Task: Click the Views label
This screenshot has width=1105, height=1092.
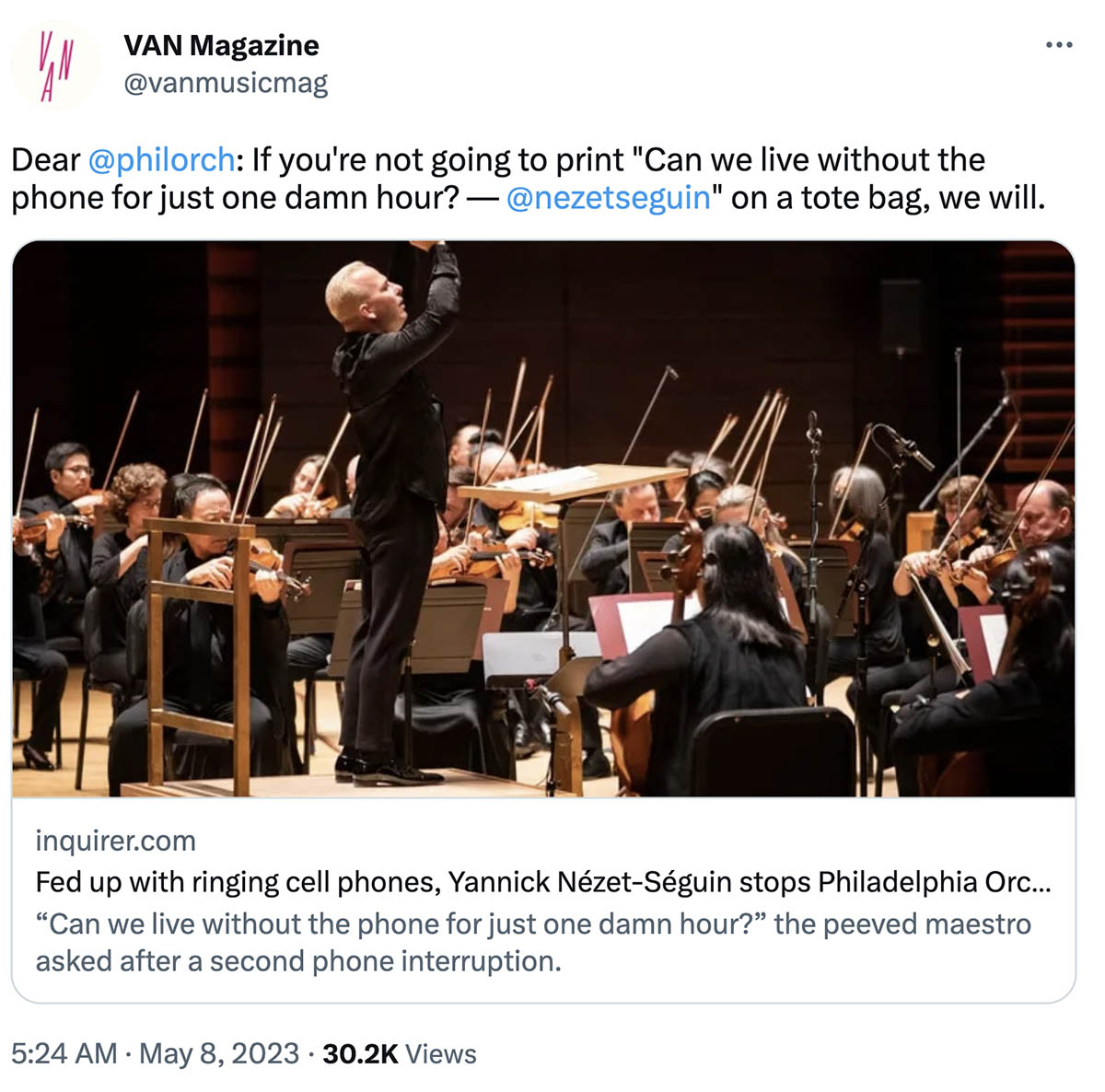Action: click(441, 1053)
